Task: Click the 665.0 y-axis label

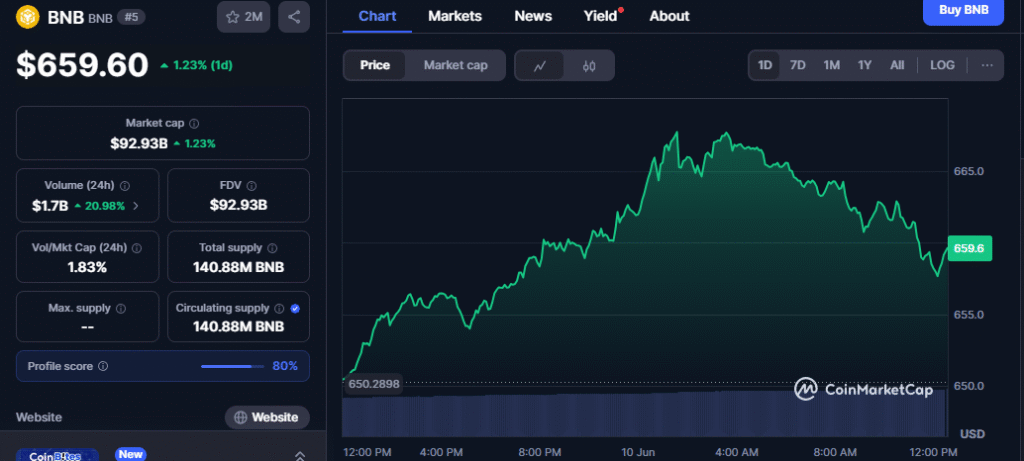Action: coord(968,171)
